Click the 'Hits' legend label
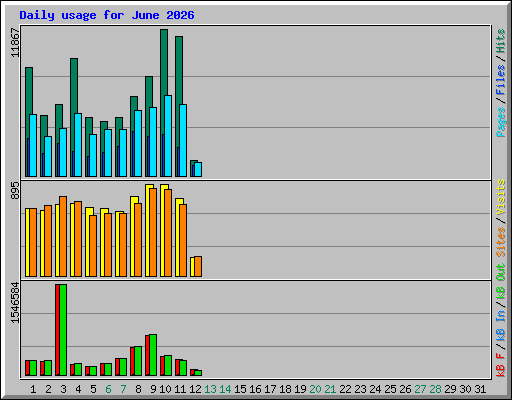The height and width of the screenshot is (400, 512). pyautogui.click(x=501, y=41)
